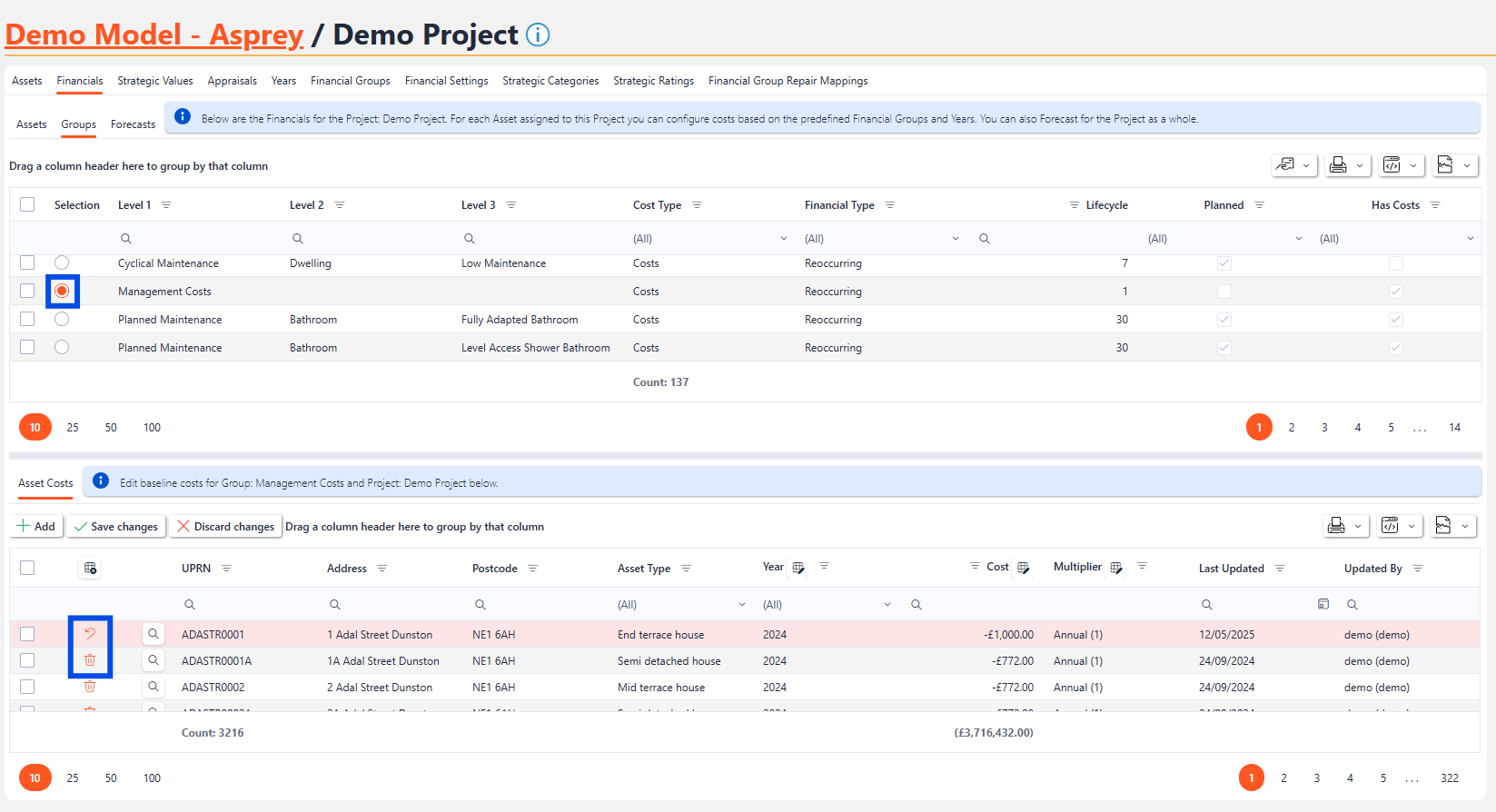Open the Forecasts sub-tab
Image resolution: width=1496 pixels, height=812 pixels.
point(133,124)
